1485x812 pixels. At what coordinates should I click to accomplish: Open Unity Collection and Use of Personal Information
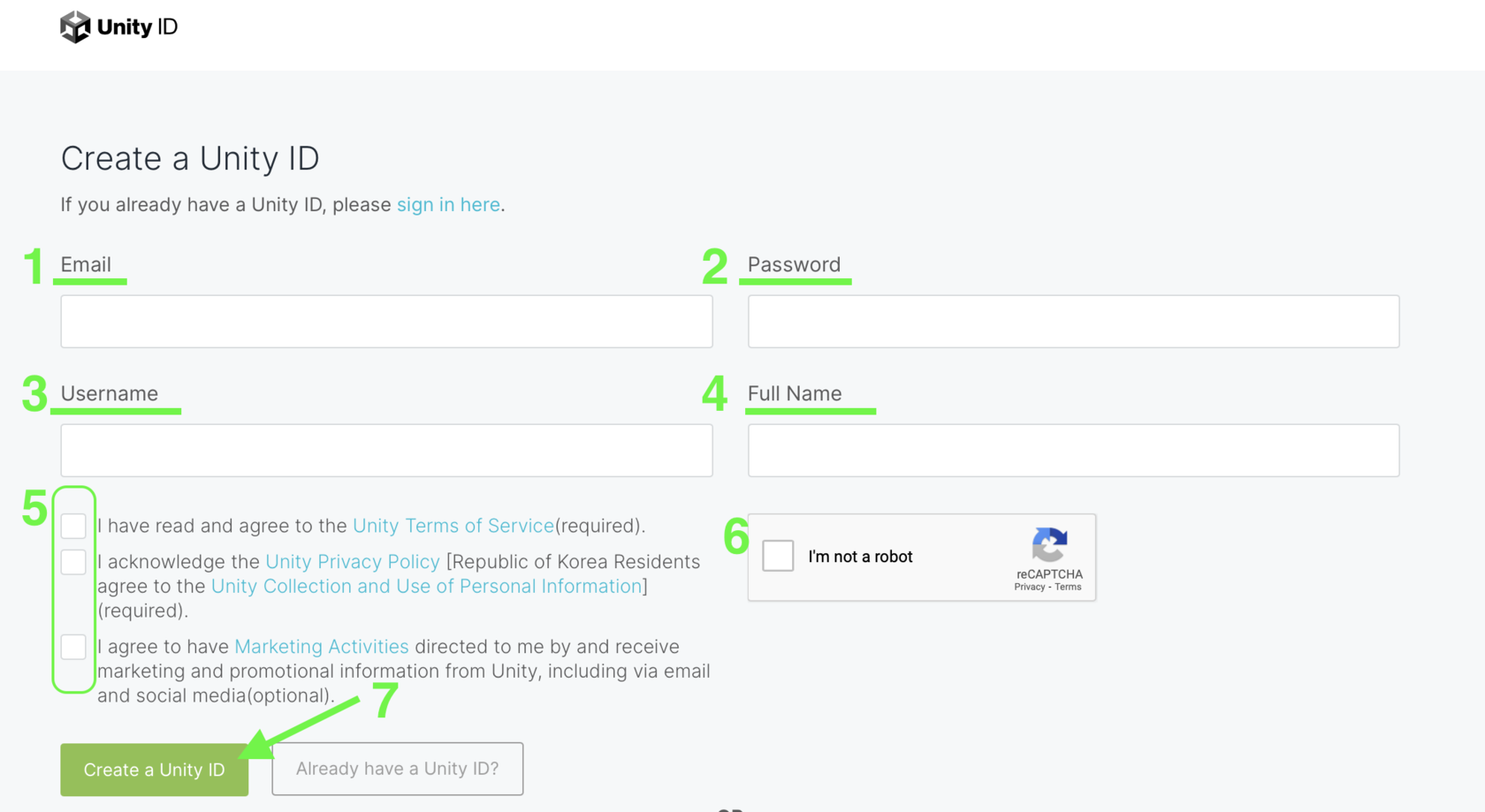pyautogui.click(x=426, y=587)
